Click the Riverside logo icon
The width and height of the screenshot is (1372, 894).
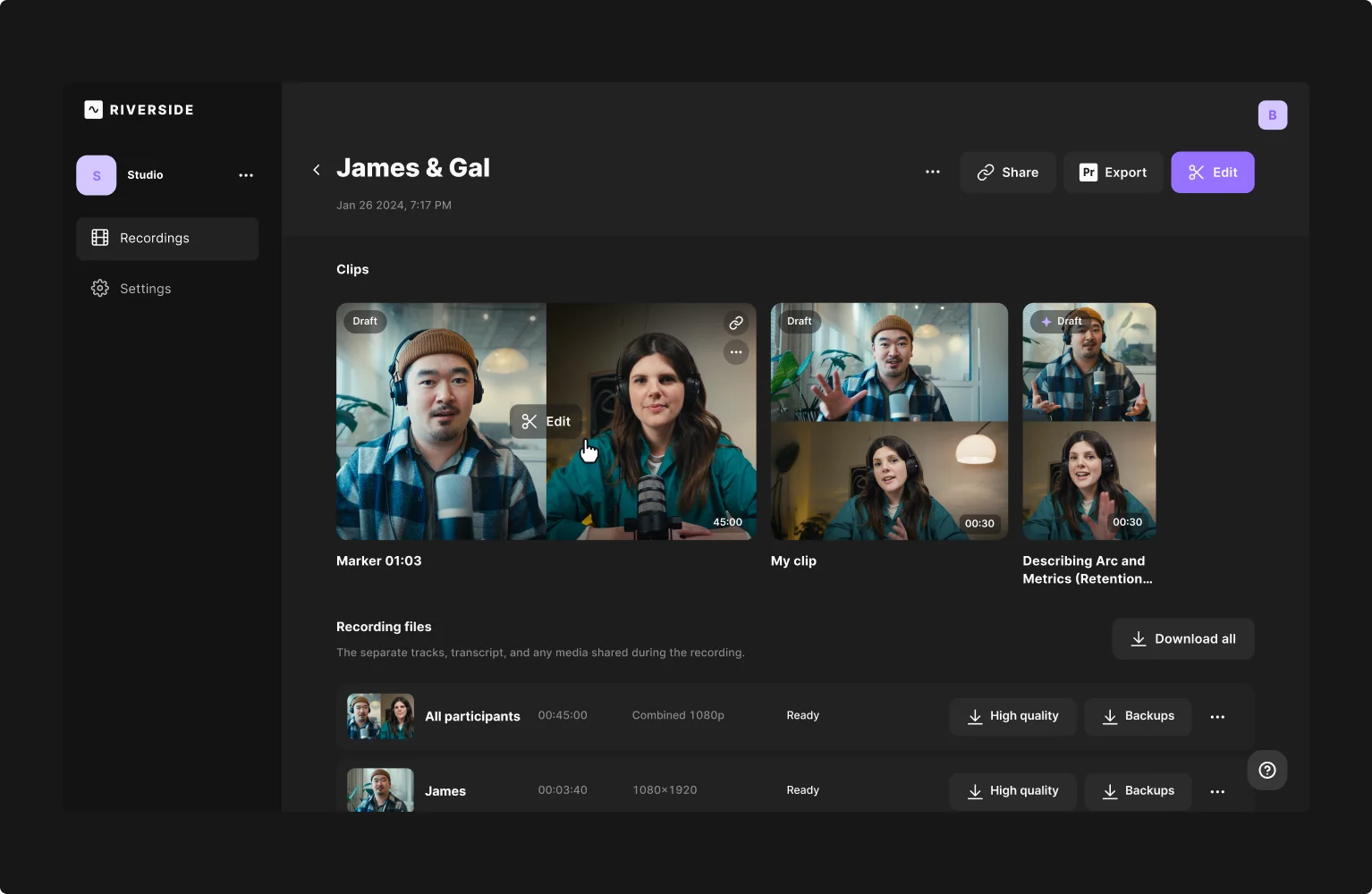click(x=94, y=110)
